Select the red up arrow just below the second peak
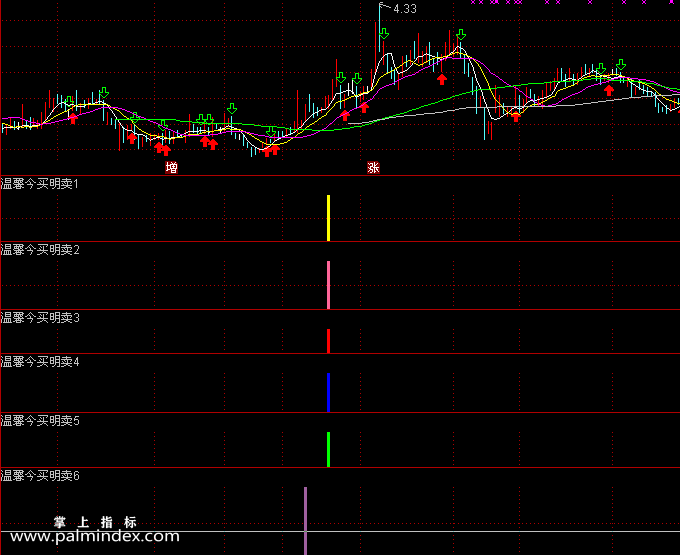Image resolution: width=680 pixels, height=555 pixels. pos(441,79)
